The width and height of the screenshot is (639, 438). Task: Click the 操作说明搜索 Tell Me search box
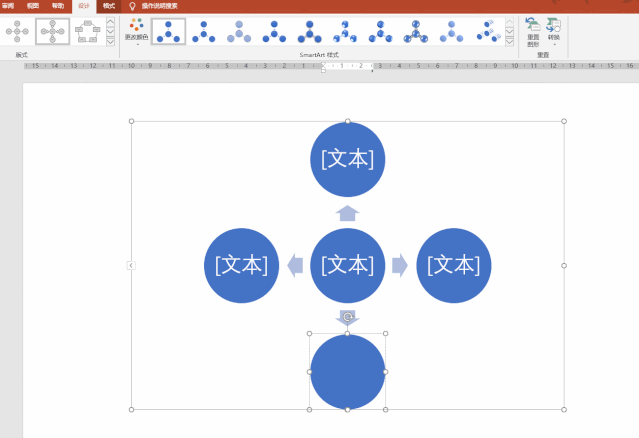pos(159,6)
